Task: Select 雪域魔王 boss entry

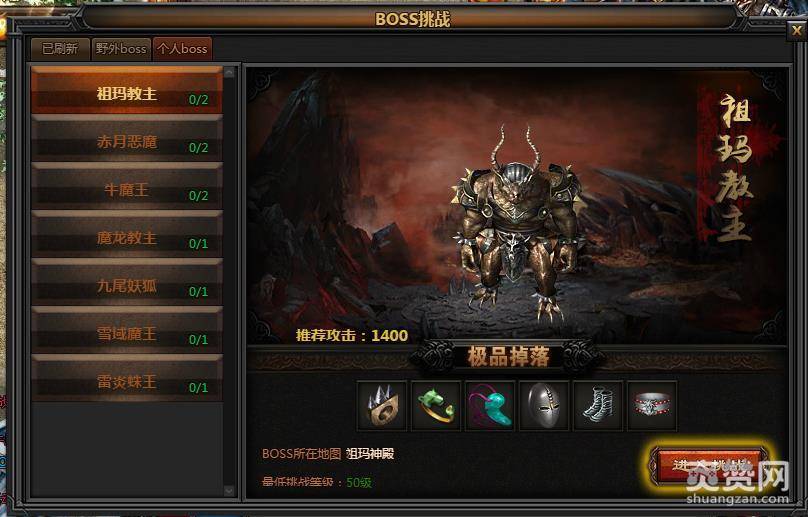Action: pos(127,329)
